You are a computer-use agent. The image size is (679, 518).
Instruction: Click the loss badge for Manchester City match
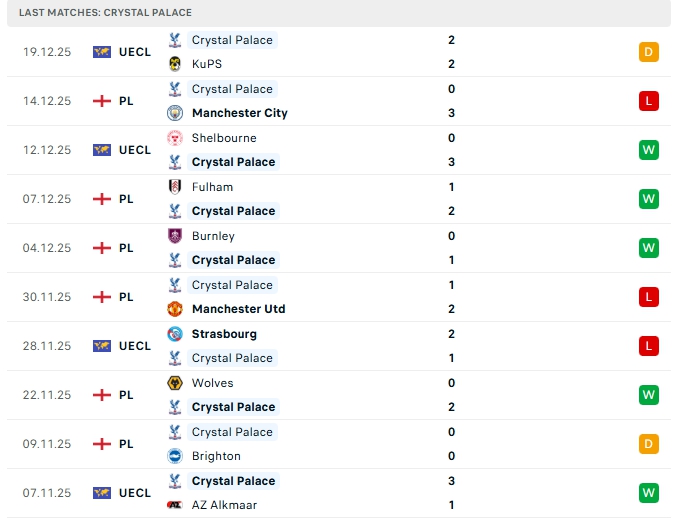(x=648, y=101)
